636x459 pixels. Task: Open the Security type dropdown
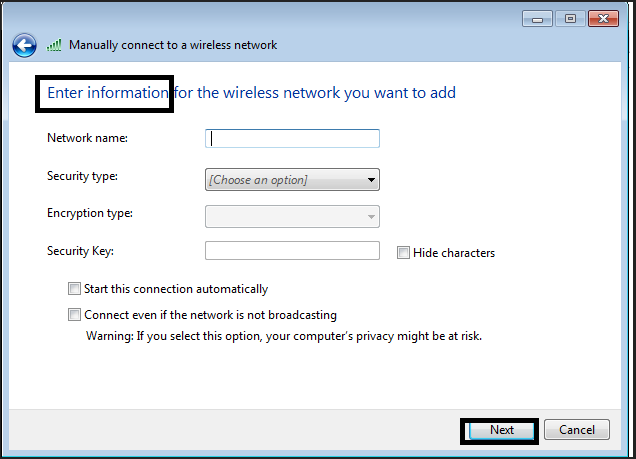click(x=292, y=180)
